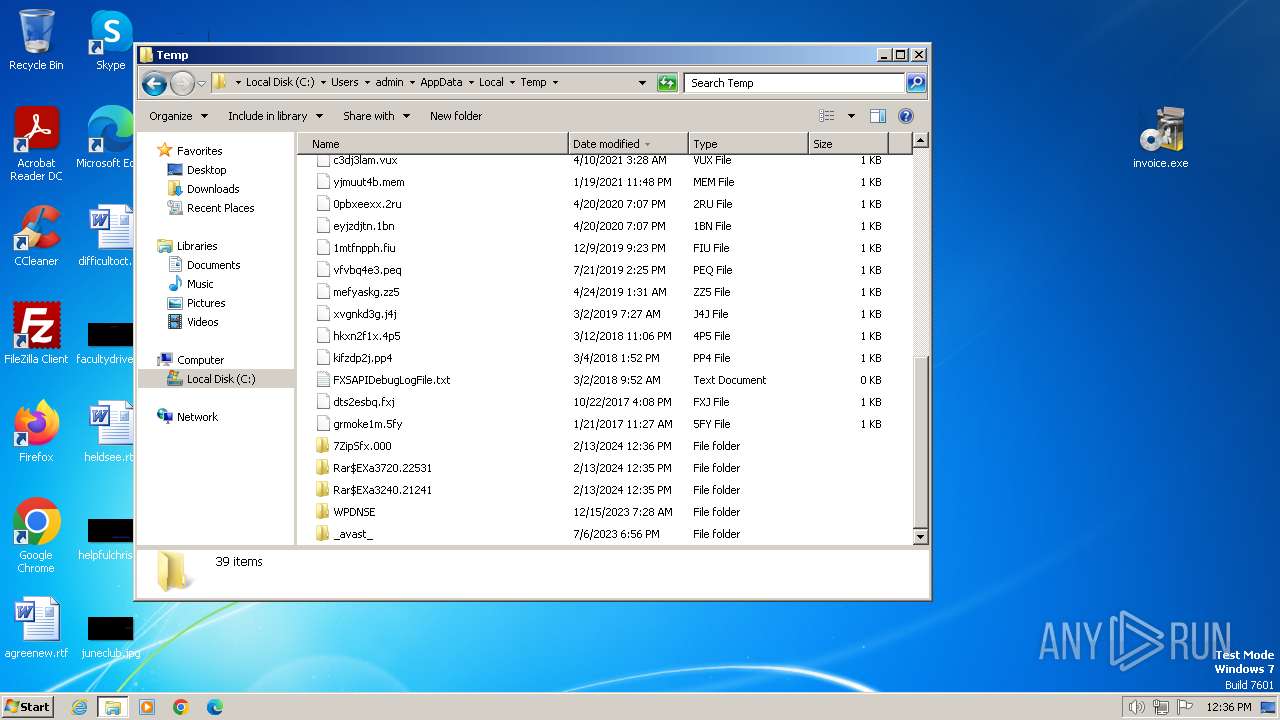This screenshot has width=1280, height=720.
Task: Select the invoice.exe desktop file
Action: [x=1160, y=138]
